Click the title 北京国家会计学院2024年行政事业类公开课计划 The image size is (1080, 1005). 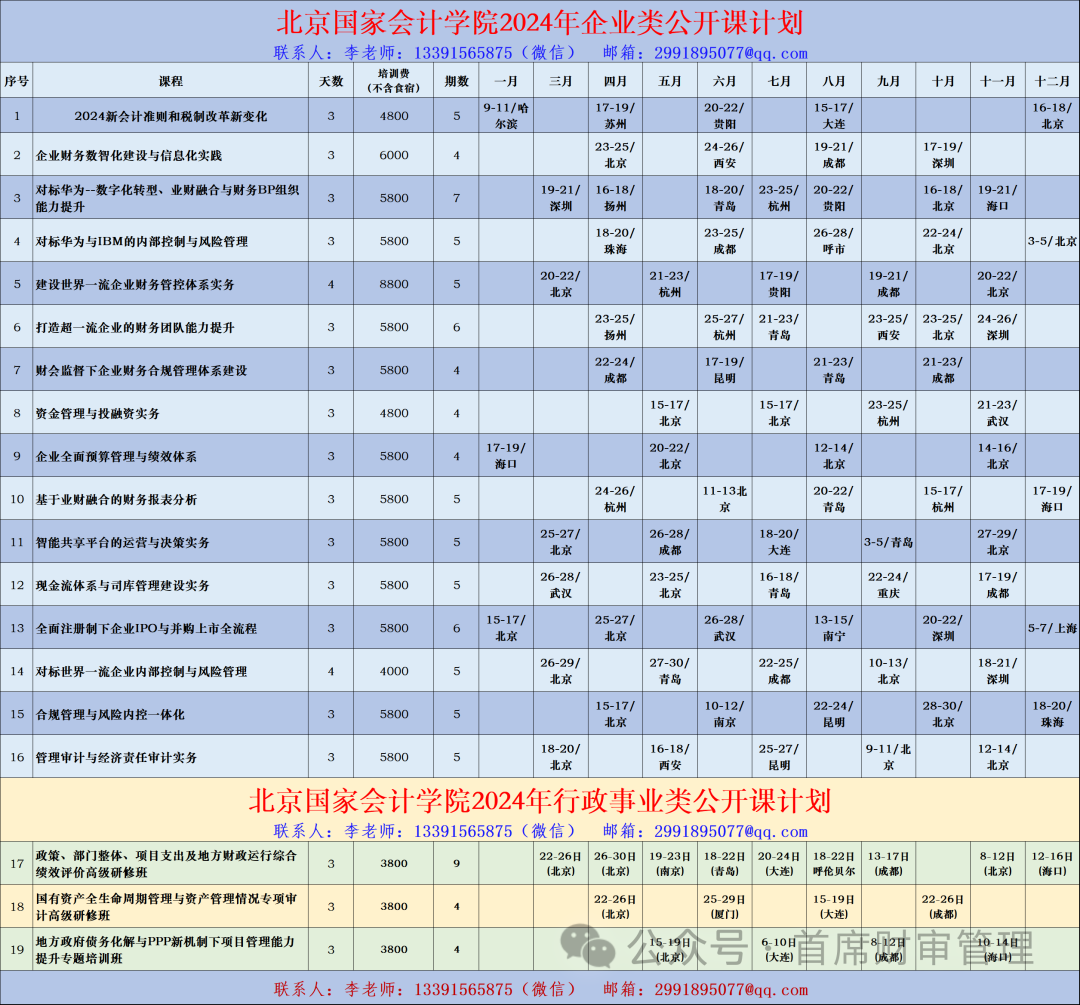pos(539,800)
